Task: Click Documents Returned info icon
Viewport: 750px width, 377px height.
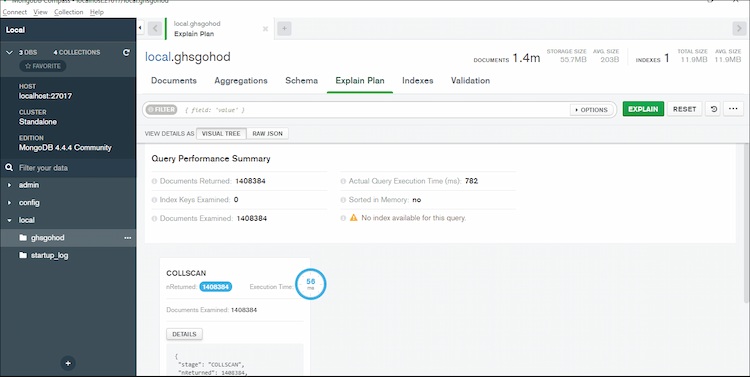Action: [154, 181]
